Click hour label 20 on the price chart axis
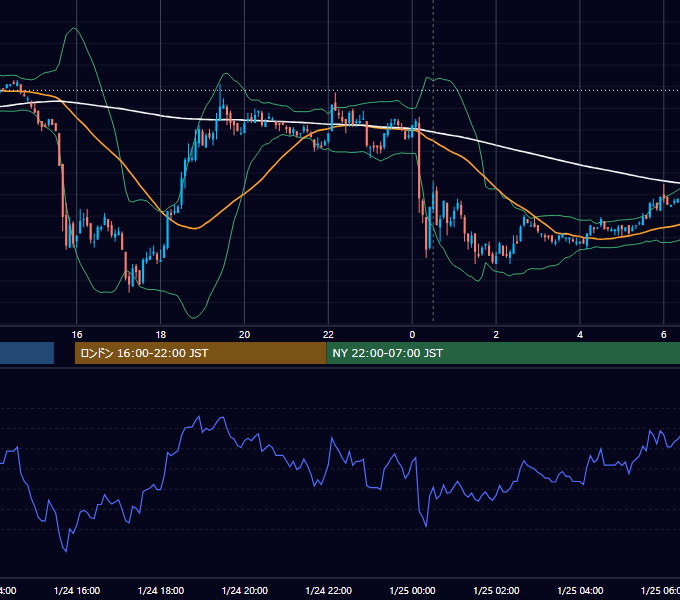This screenshot has height=600, width=680. coord(245,335)
